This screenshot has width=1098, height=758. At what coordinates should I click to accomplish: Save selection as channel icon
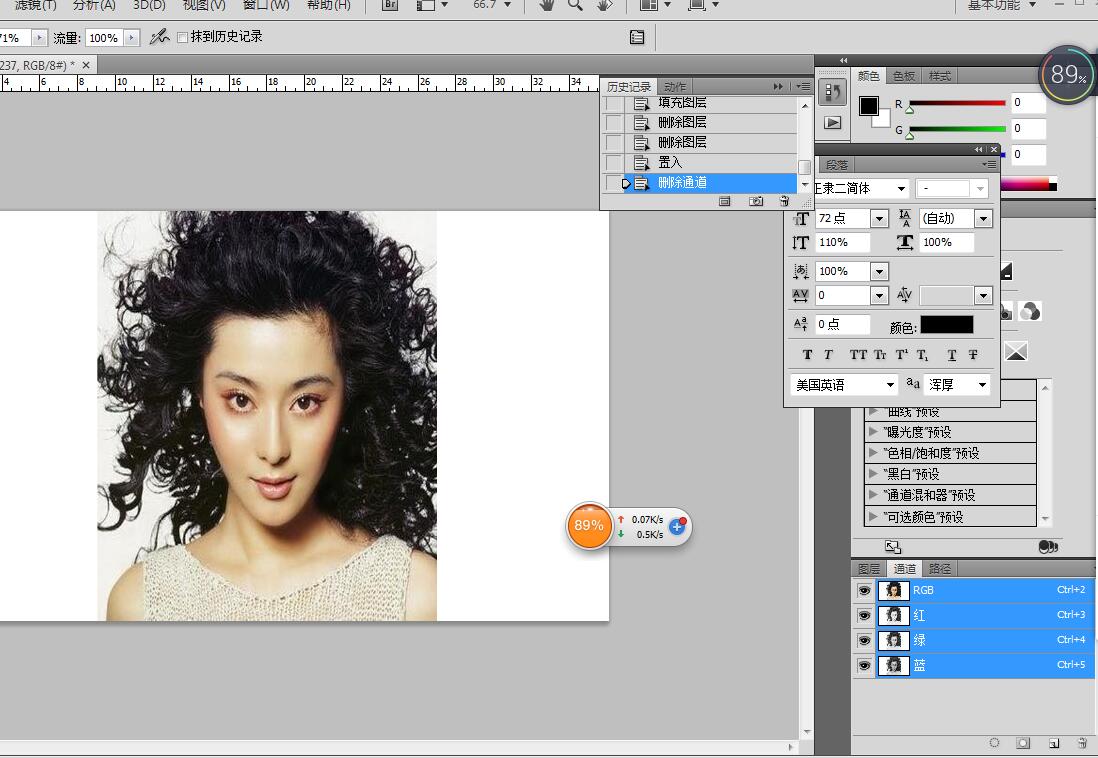click(x=1024, y=743)
